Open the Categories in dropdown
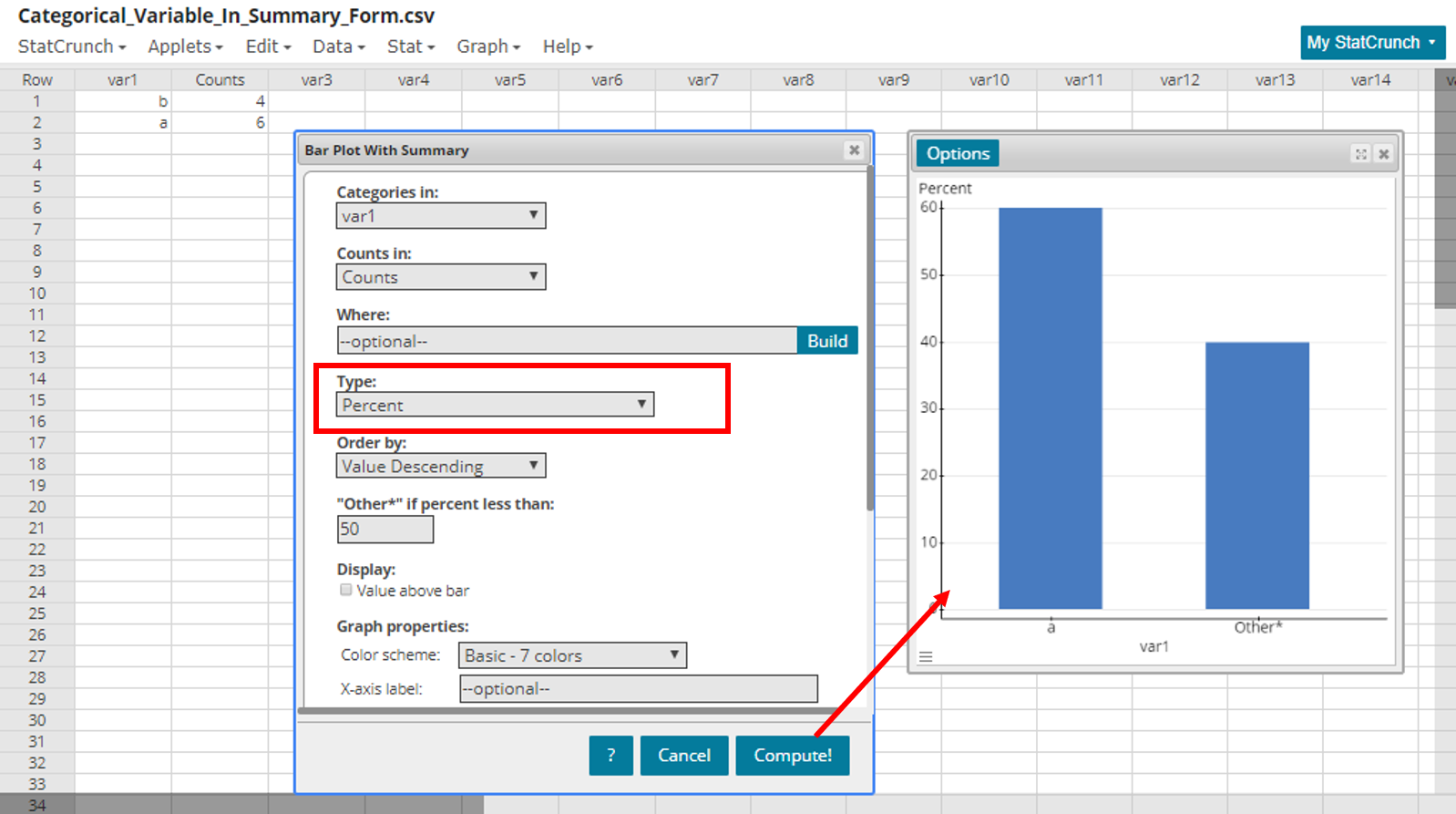The image size is (1456, 814). [441, 216]
